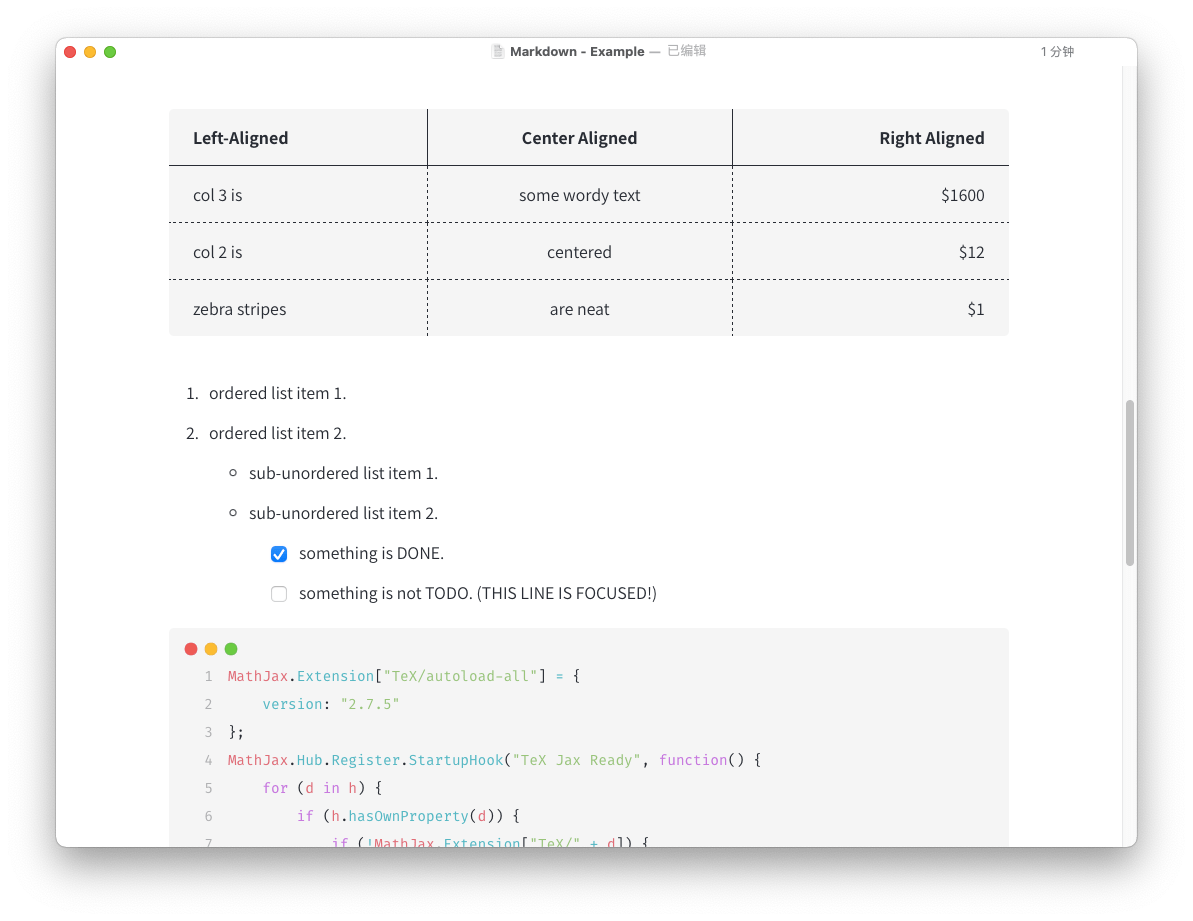
Task: Click 'sub-unordered list item 1.' text
Action: (343, 473)
